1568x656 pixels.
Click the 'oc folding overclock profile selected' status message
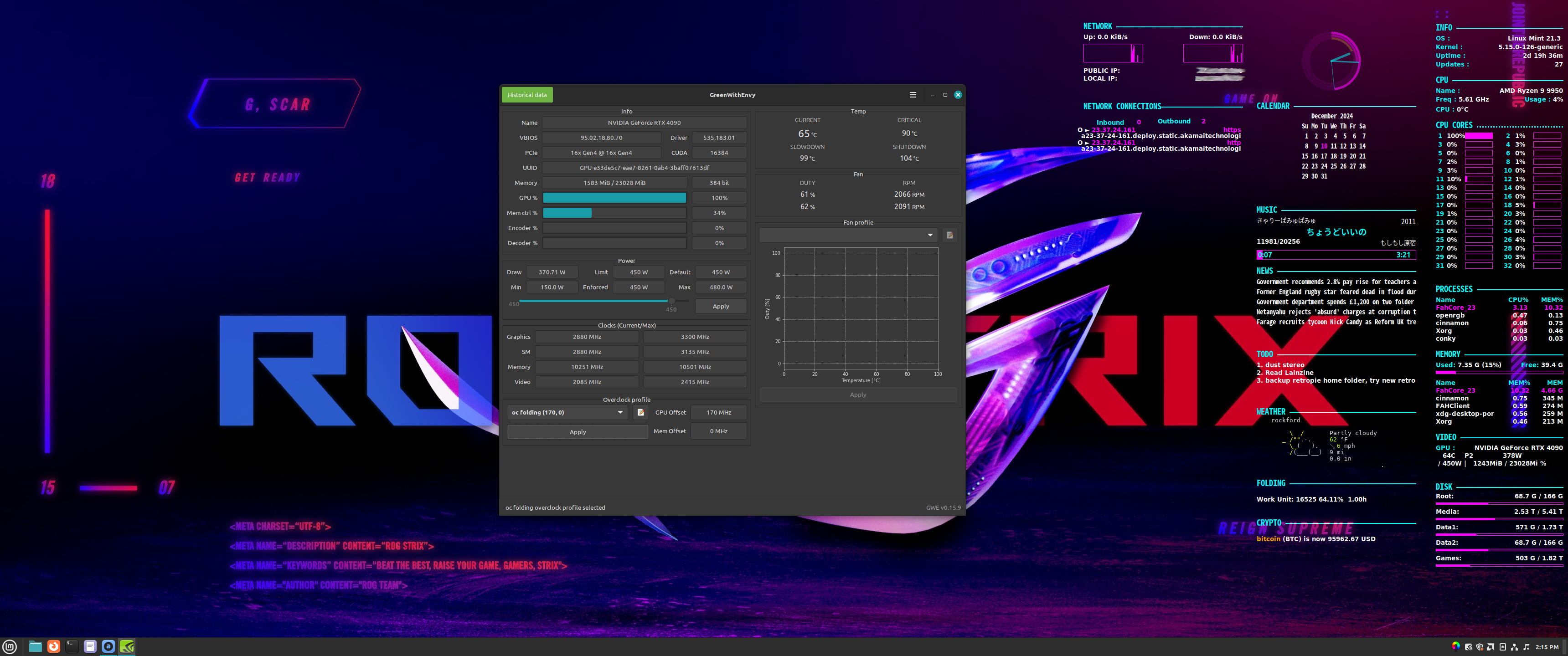(x=555, y=508)
